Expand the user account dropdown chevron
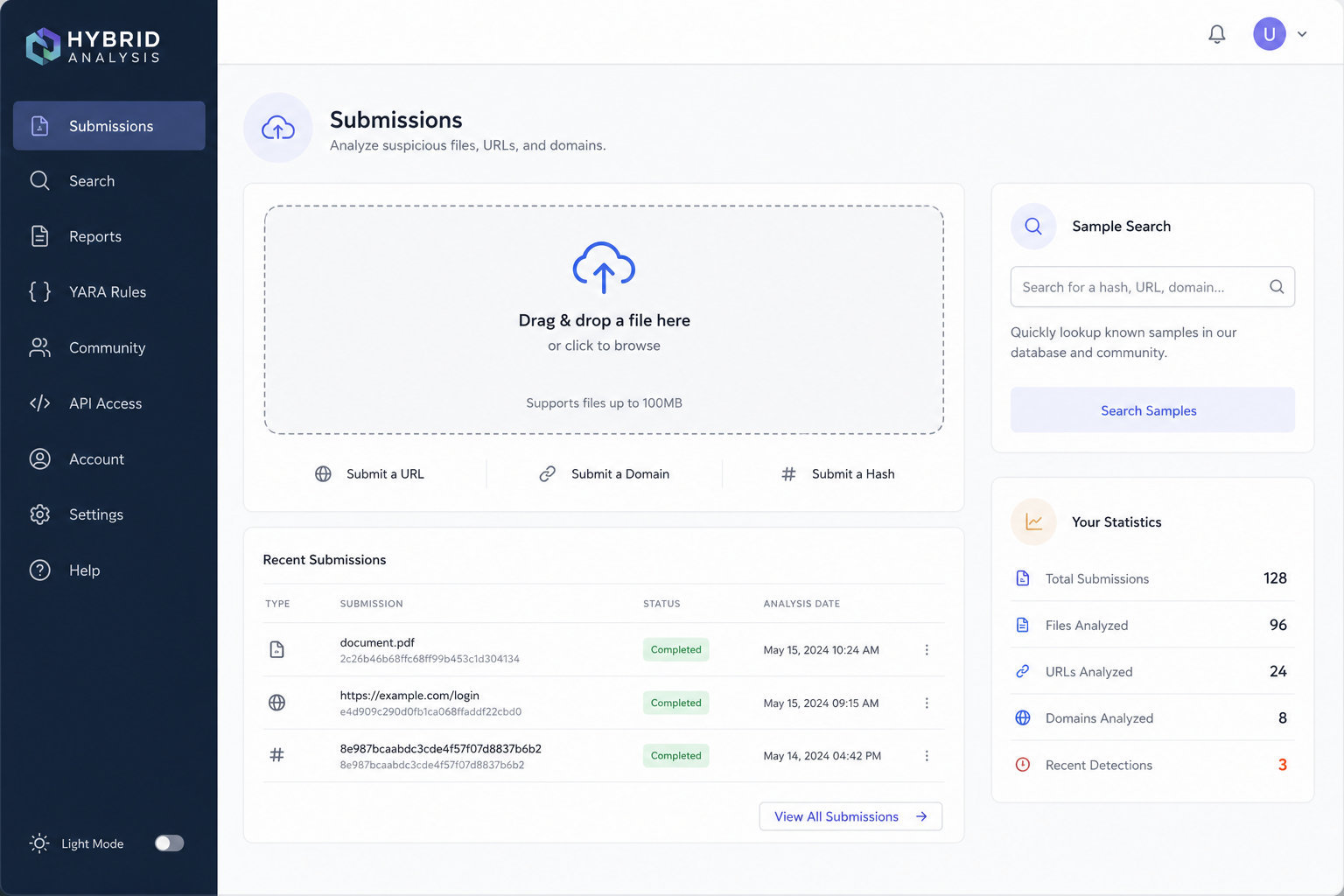The image size is (1344, 896). click(1302, 34)
